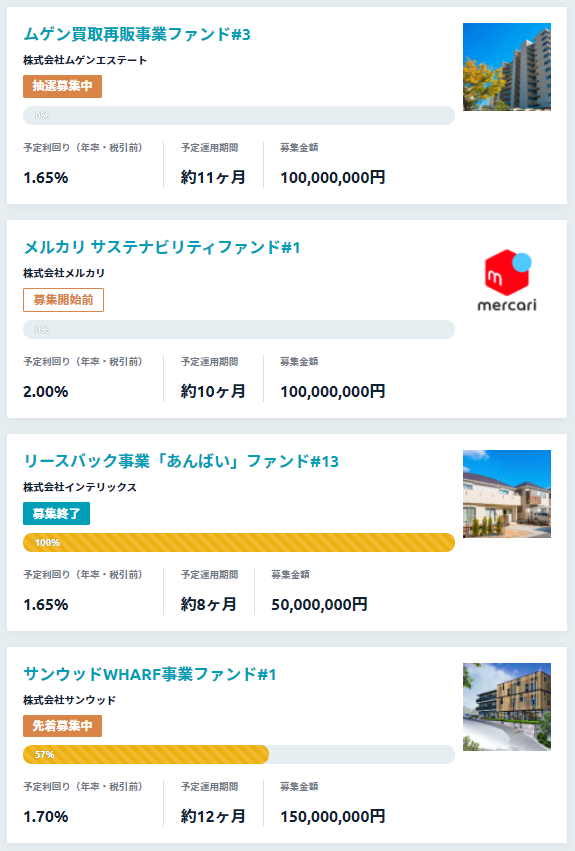The height and width of the screenshot is (851, 575).
Task: Click the mercari logo image
Action: 507,280
